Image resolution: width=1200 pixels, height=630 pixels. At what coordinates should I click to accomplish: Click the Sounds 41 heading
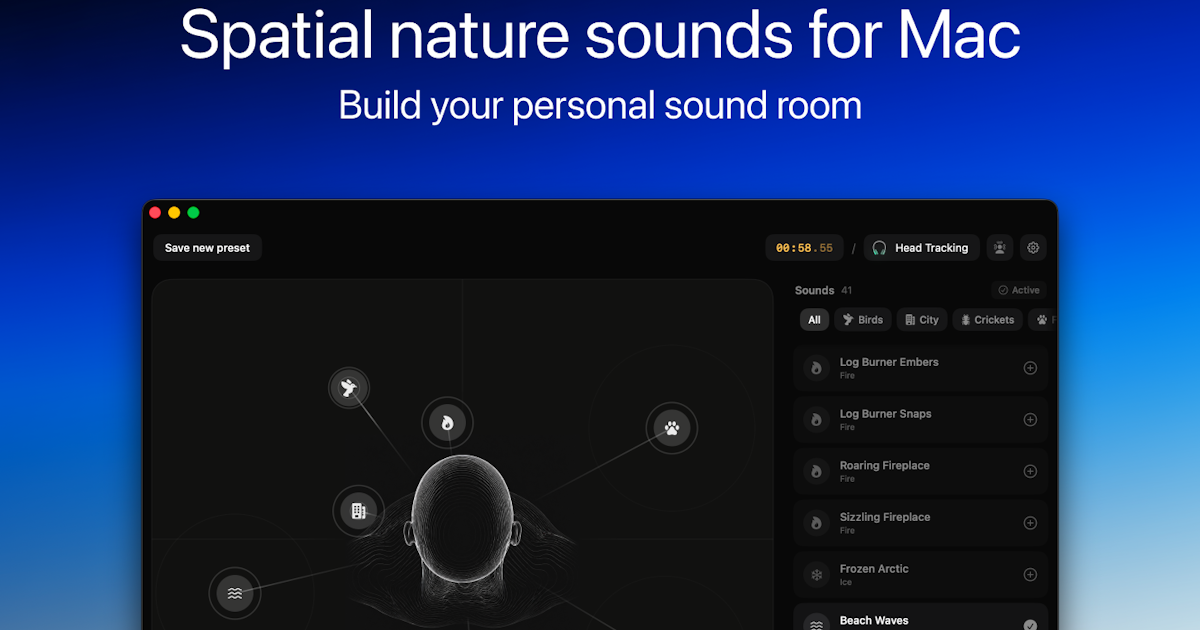click(x=823, y=290)
